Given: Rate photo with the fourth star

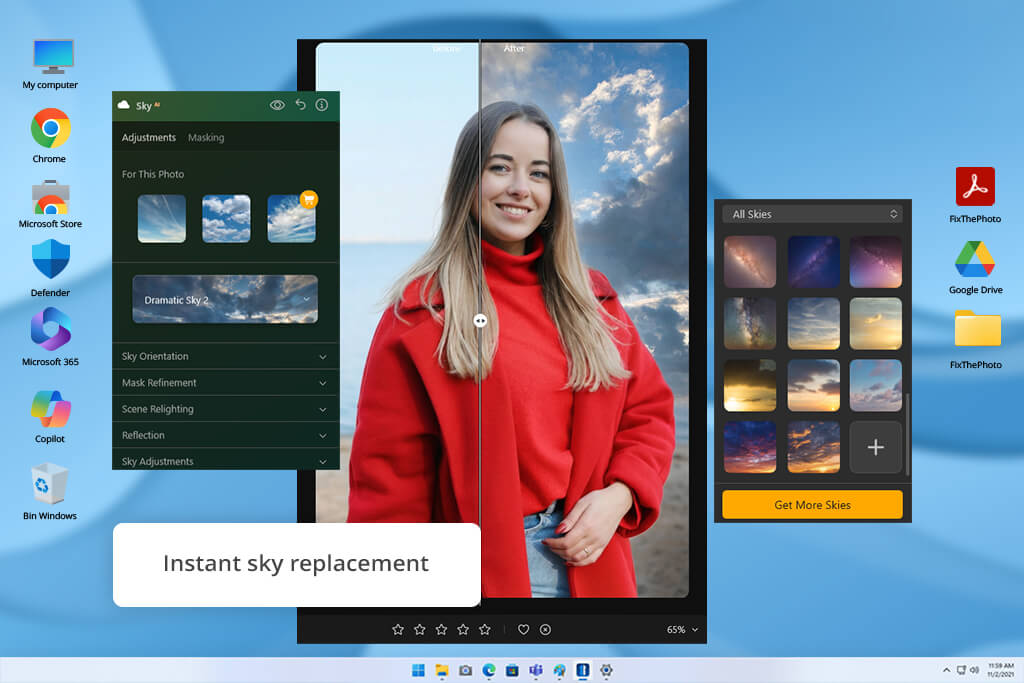Looking at the screenshot, I should pos(463,629).
